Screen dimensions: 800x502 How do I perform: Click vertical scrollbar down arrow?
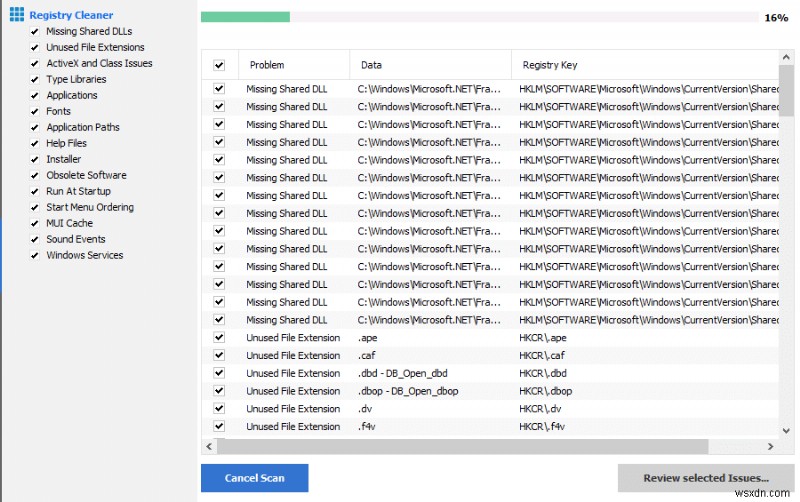(x=786, y=431)
